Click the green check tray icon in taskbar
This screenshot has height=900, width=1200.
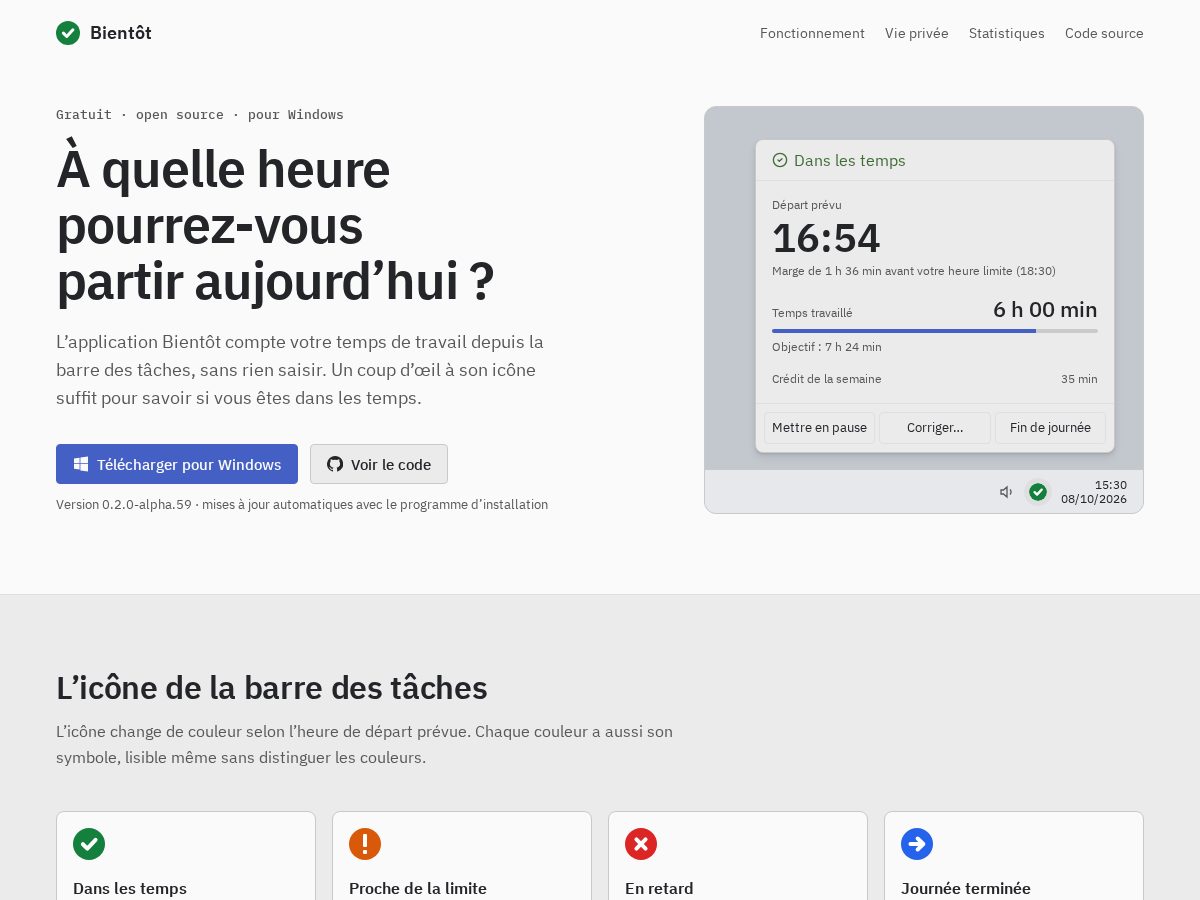(1038, 492)
